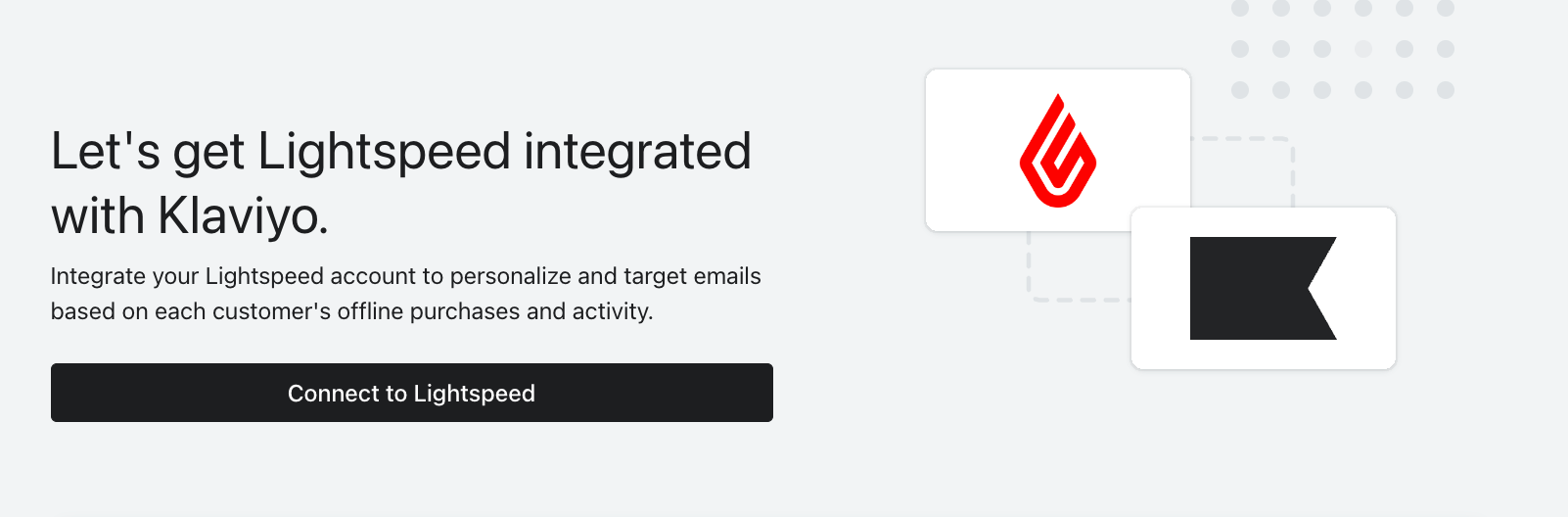Click the black Klaviyo flag logo
This screenshot has height=517, width=1568.
click(1263, 288)
